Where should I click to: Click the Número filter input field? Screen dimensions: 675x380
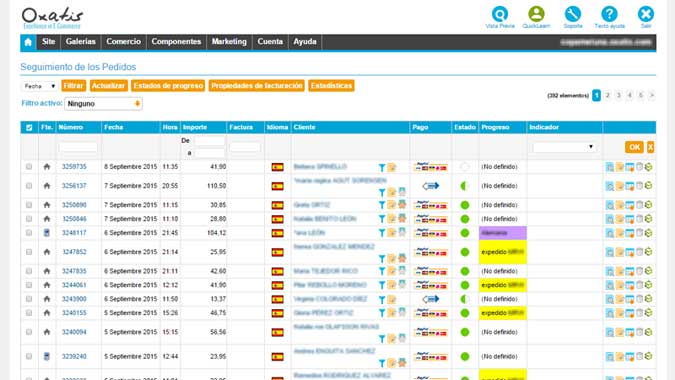(78, 147)
